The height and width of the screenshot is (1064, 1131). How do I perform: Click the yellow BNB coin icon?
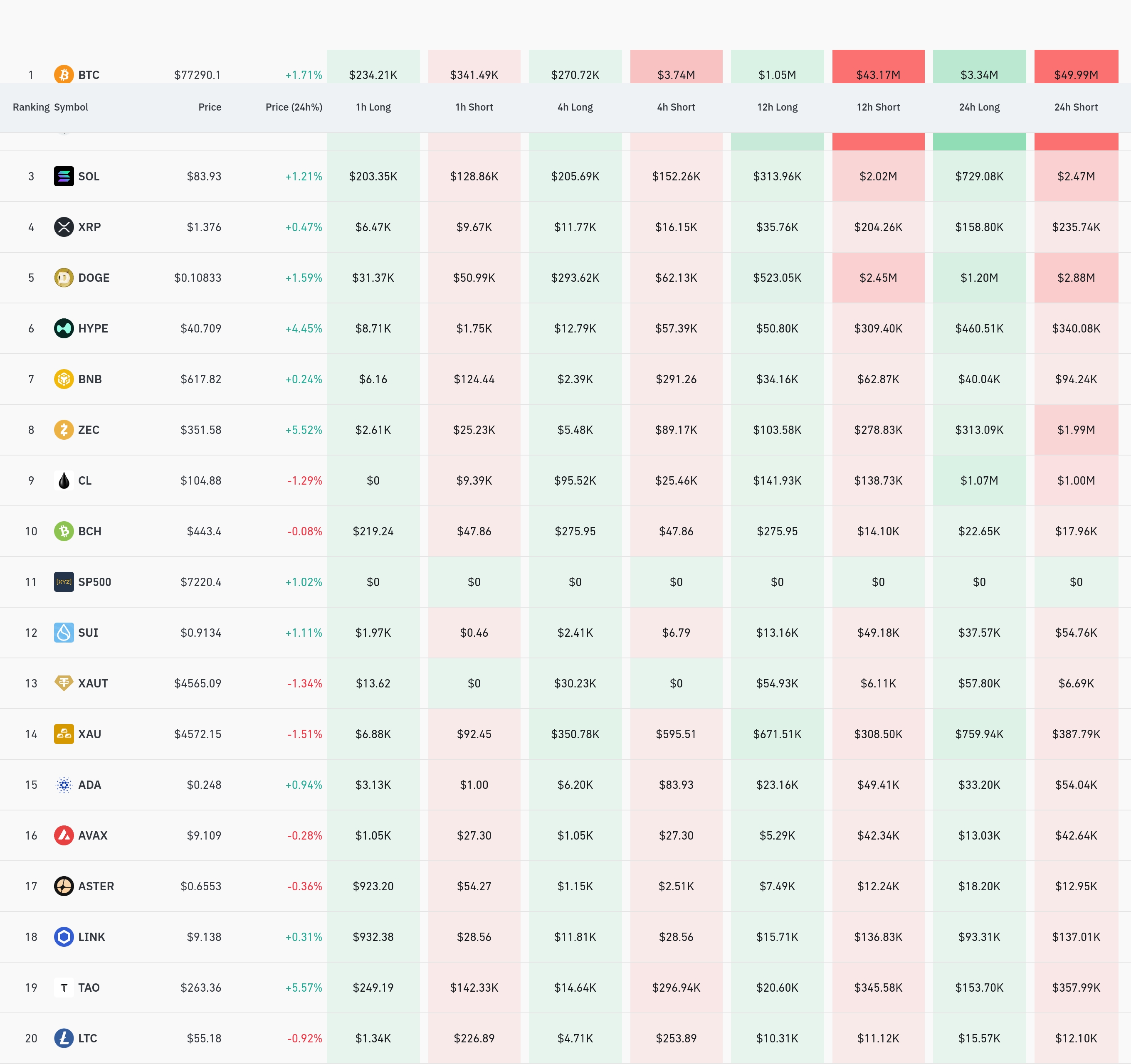point(64,379)
